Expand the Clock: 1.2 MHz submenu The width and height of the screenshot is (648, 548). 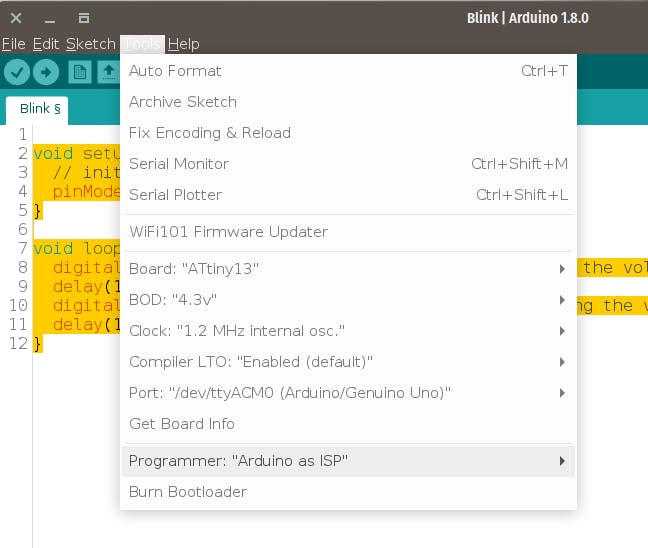coord(348,331)
